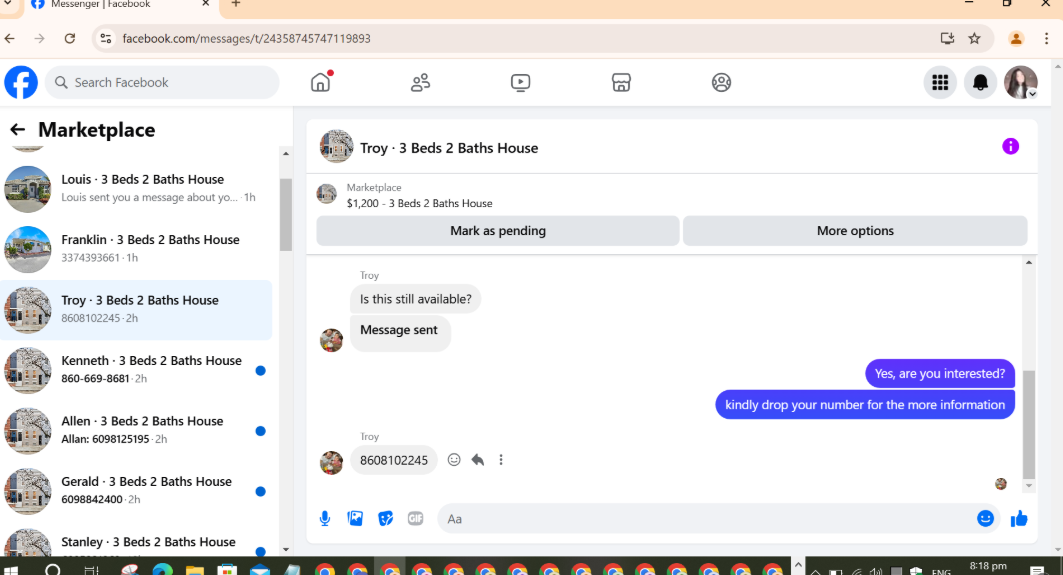The image size is (1063, 575).
Task: Record a voice clip with microphone icon
Action: pos(325,519)
